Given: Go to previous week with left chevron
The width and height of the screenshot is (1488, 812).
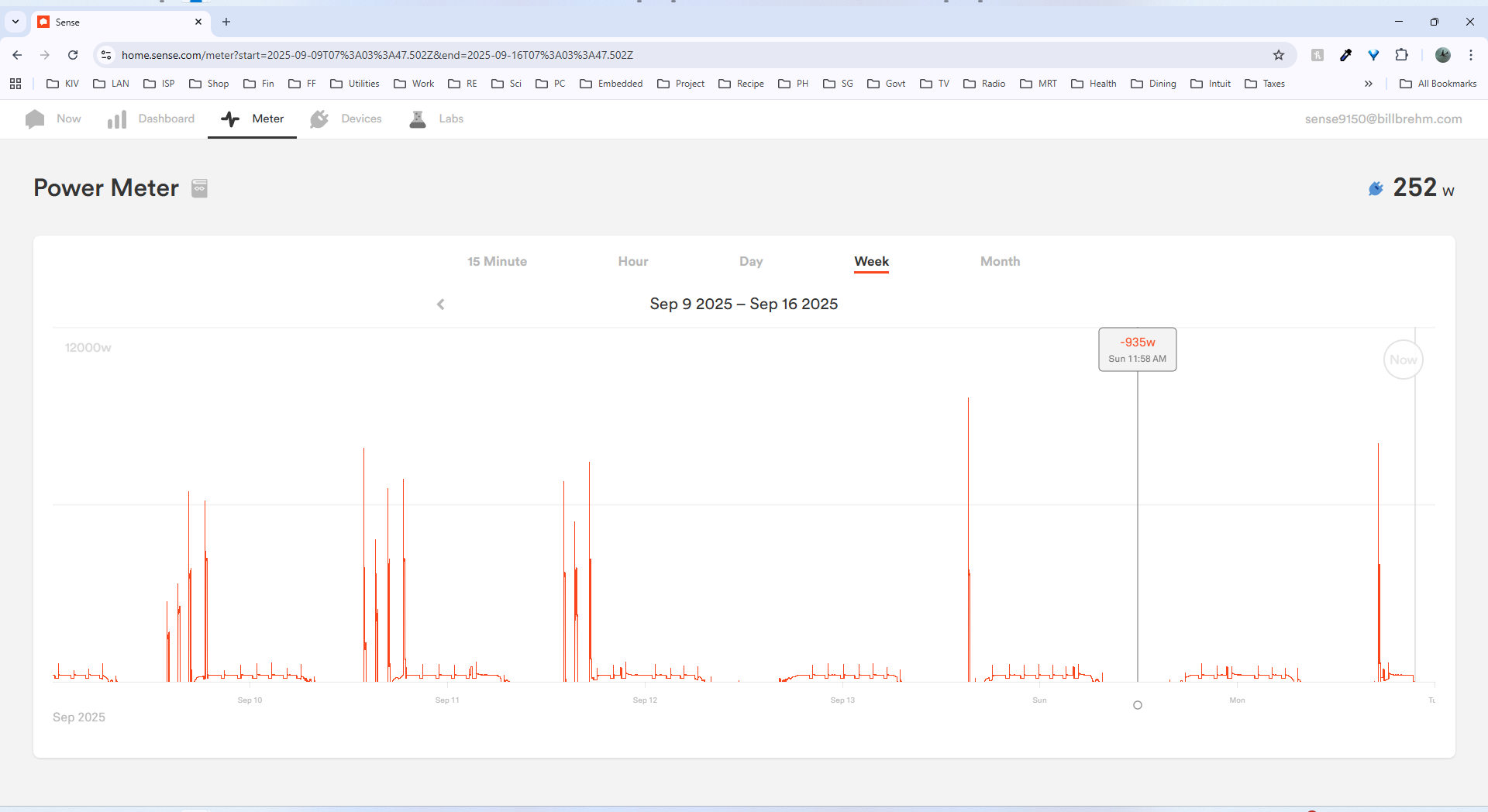Looking at the screenshot, I should click(441, 304).
